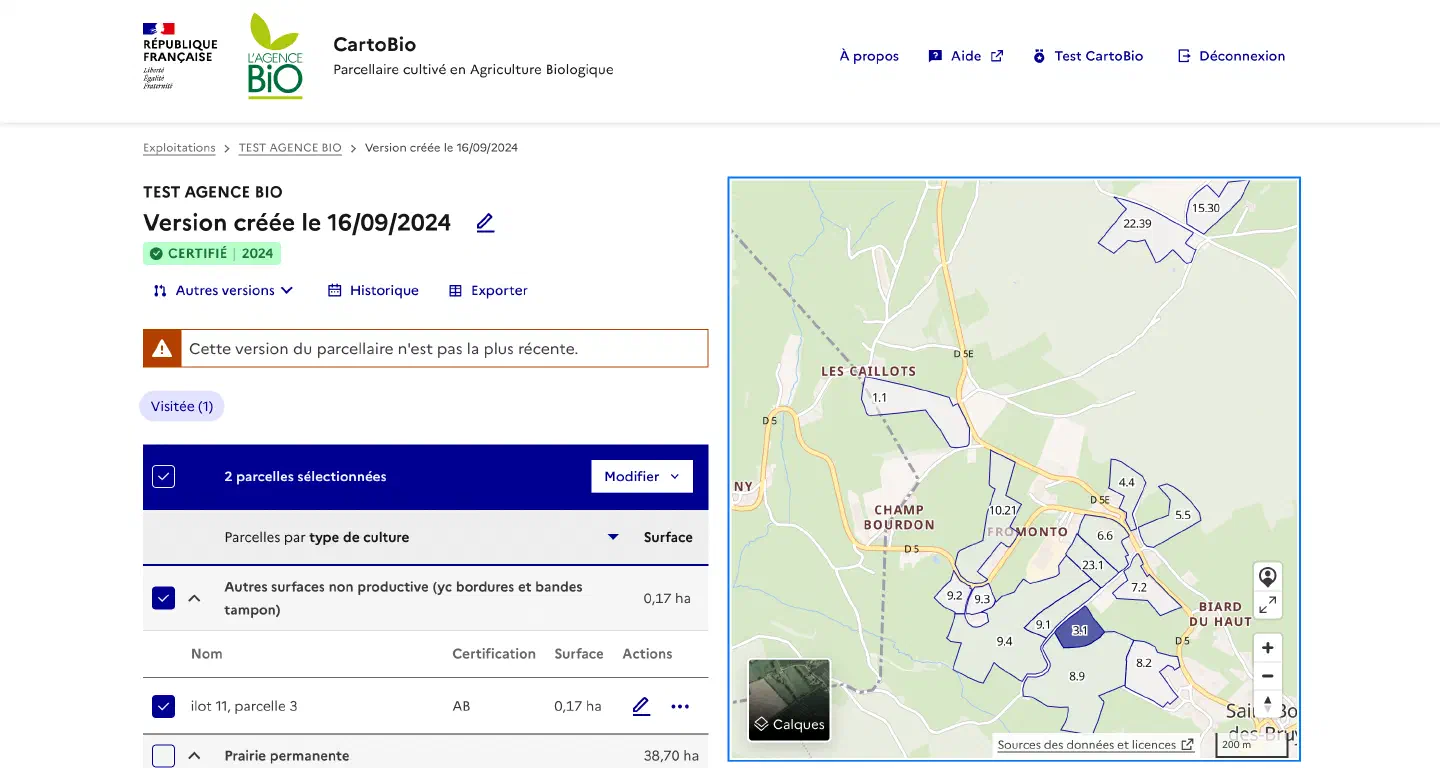Go to Test CartoBio
Viewport: 1440px width, 768px height.
tap(1088, 56)
